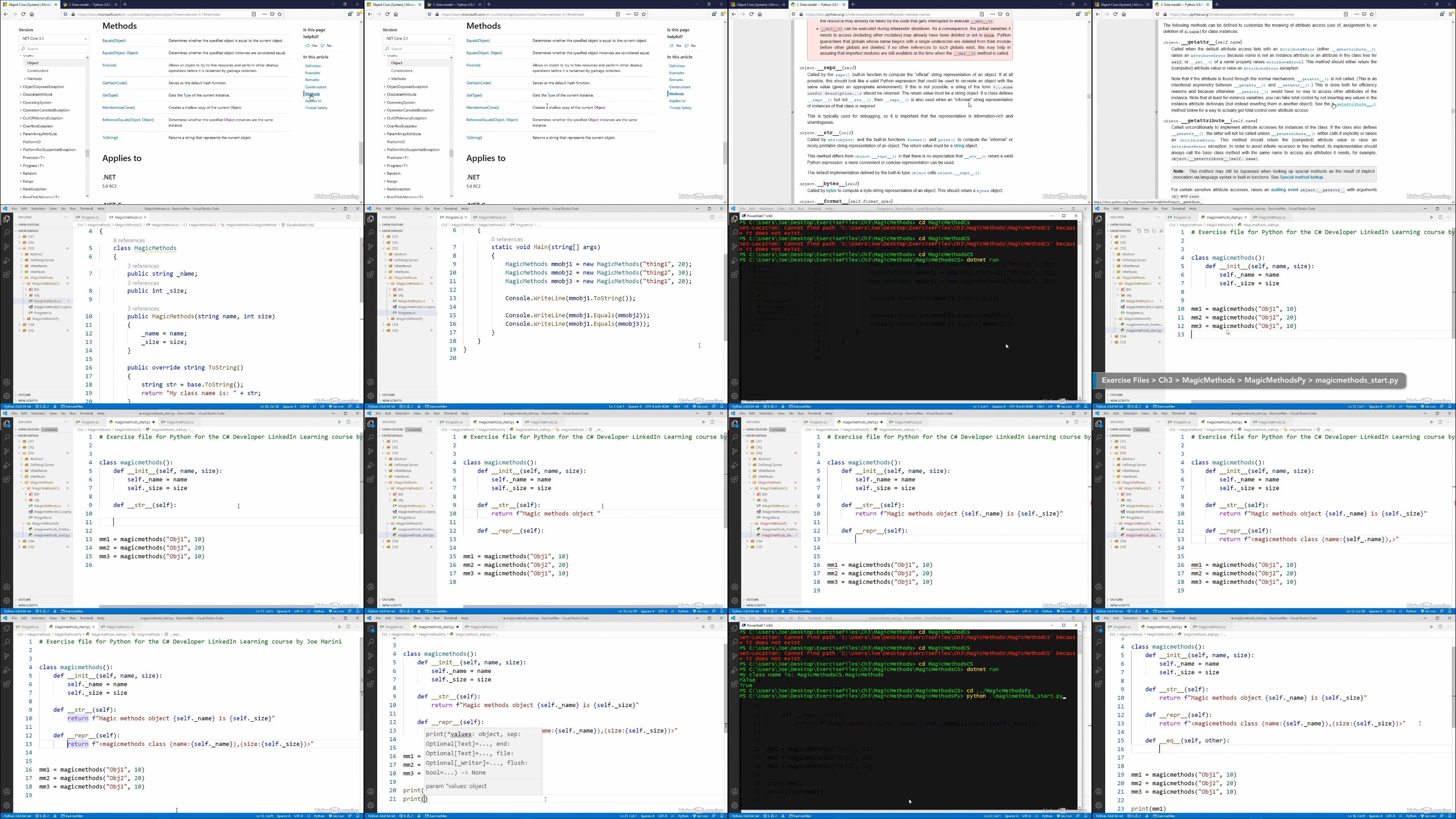The height and width of the screenshot is (819, 1456).
Task: Go back in the __repr__ docs browser
Action: click(734, 14)
